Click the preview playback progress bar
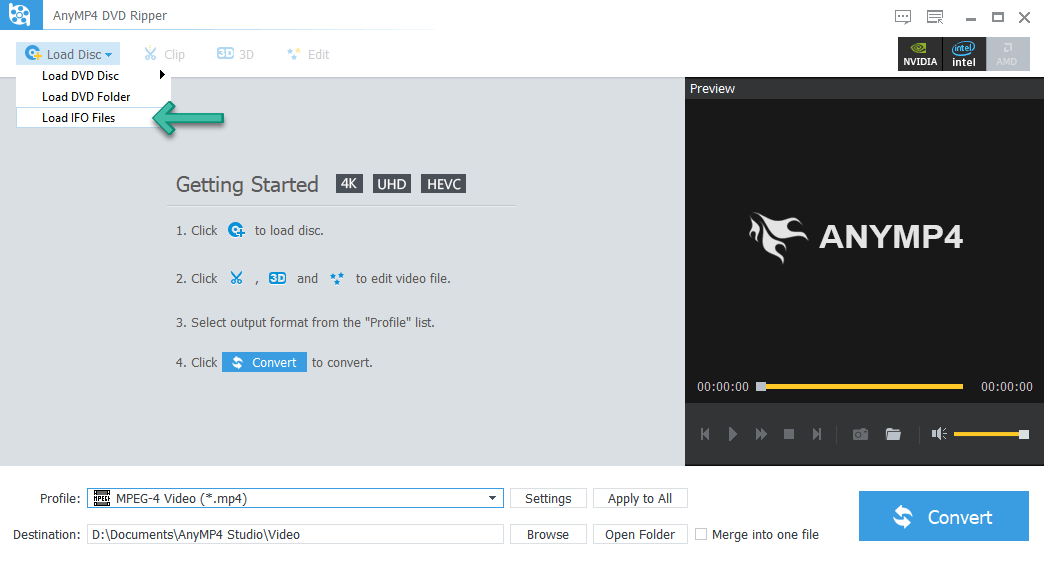This screenshot has height=562, width=1044. (x=860, y=386)
